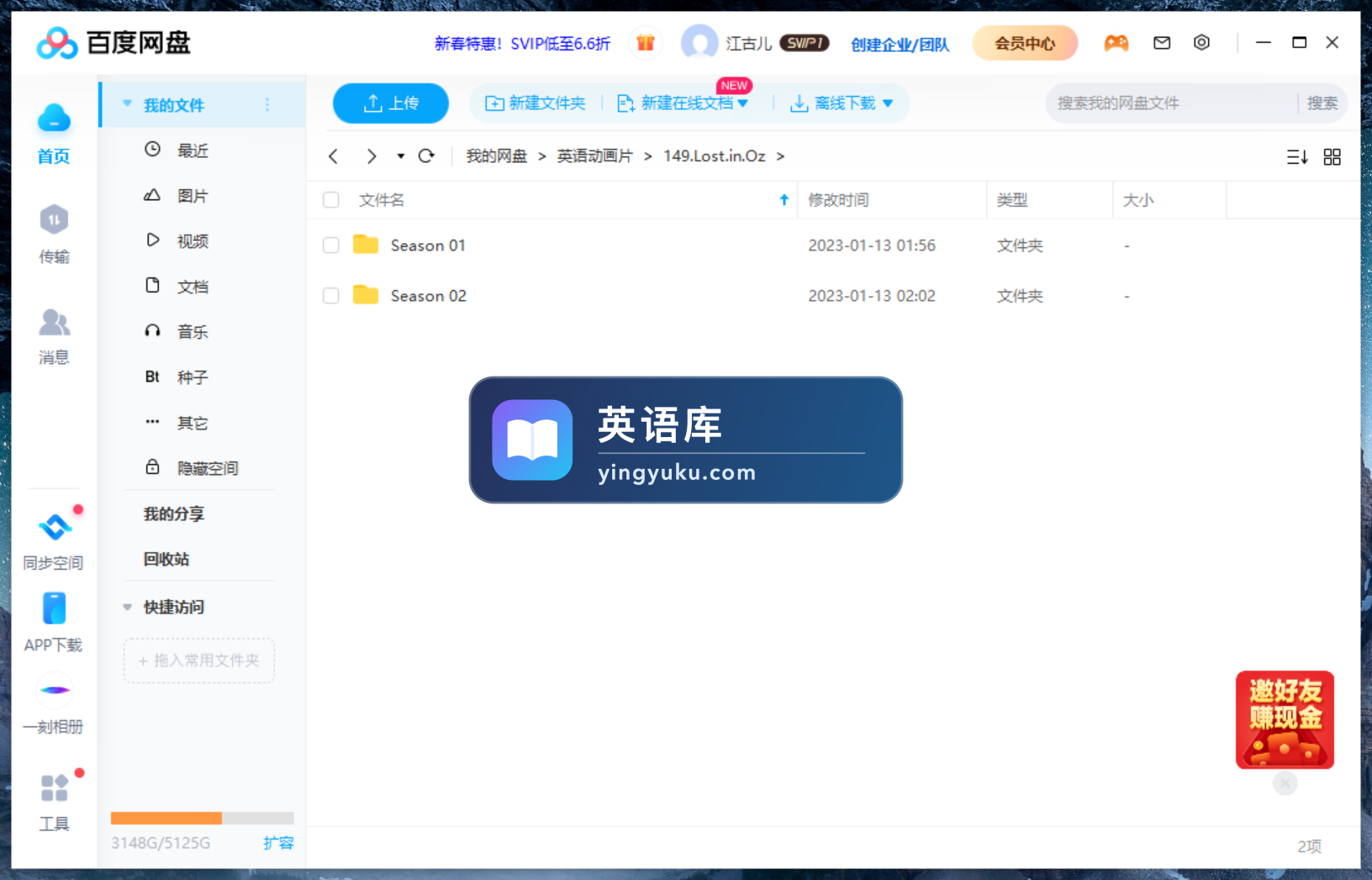
Task: Open 会员中心 button
Action: 1025,43
